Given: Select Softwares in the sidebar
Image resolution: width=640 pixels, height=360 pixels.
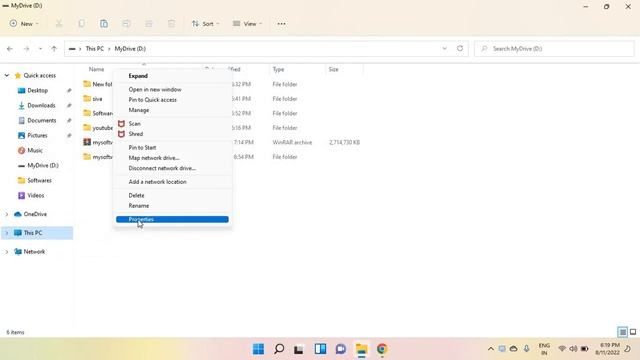Looking at the screenshot, I should pos(39,180).
